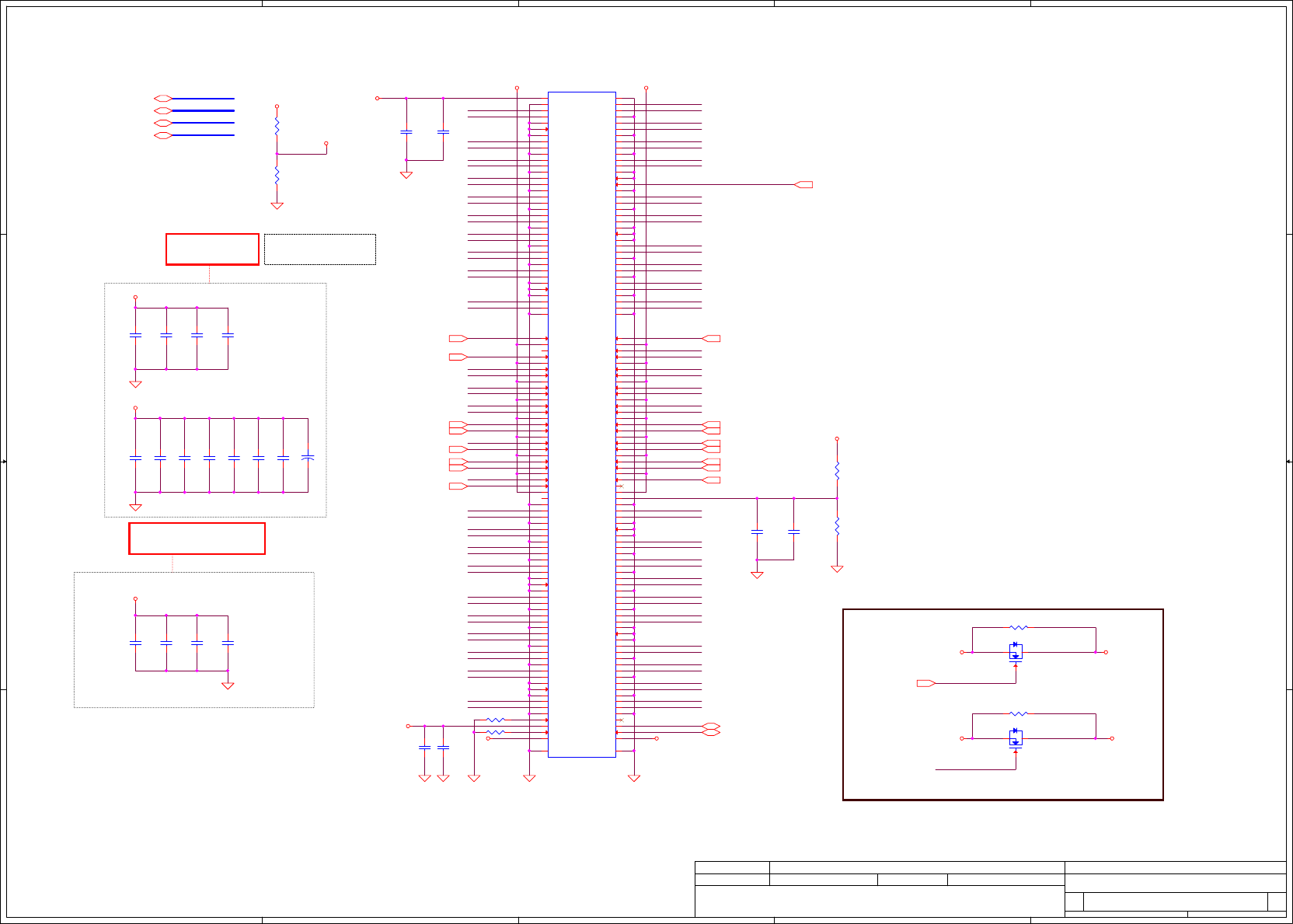Screen dimensions: 1293x924
Task: Select the solid red box beside dashed box
Action: (212, 249)
